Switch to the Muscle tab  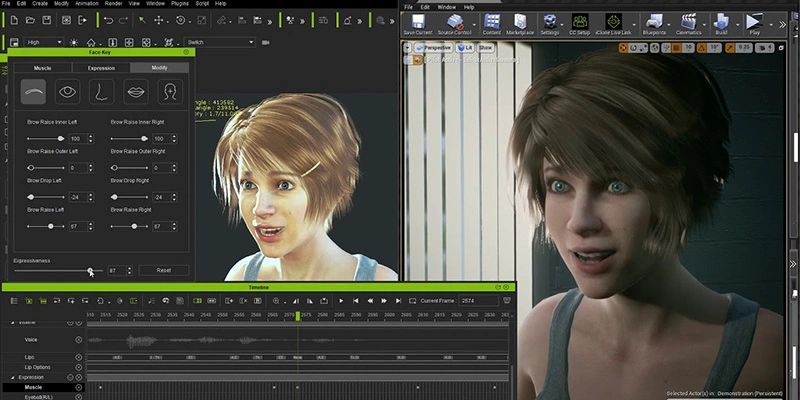point(41,67)
